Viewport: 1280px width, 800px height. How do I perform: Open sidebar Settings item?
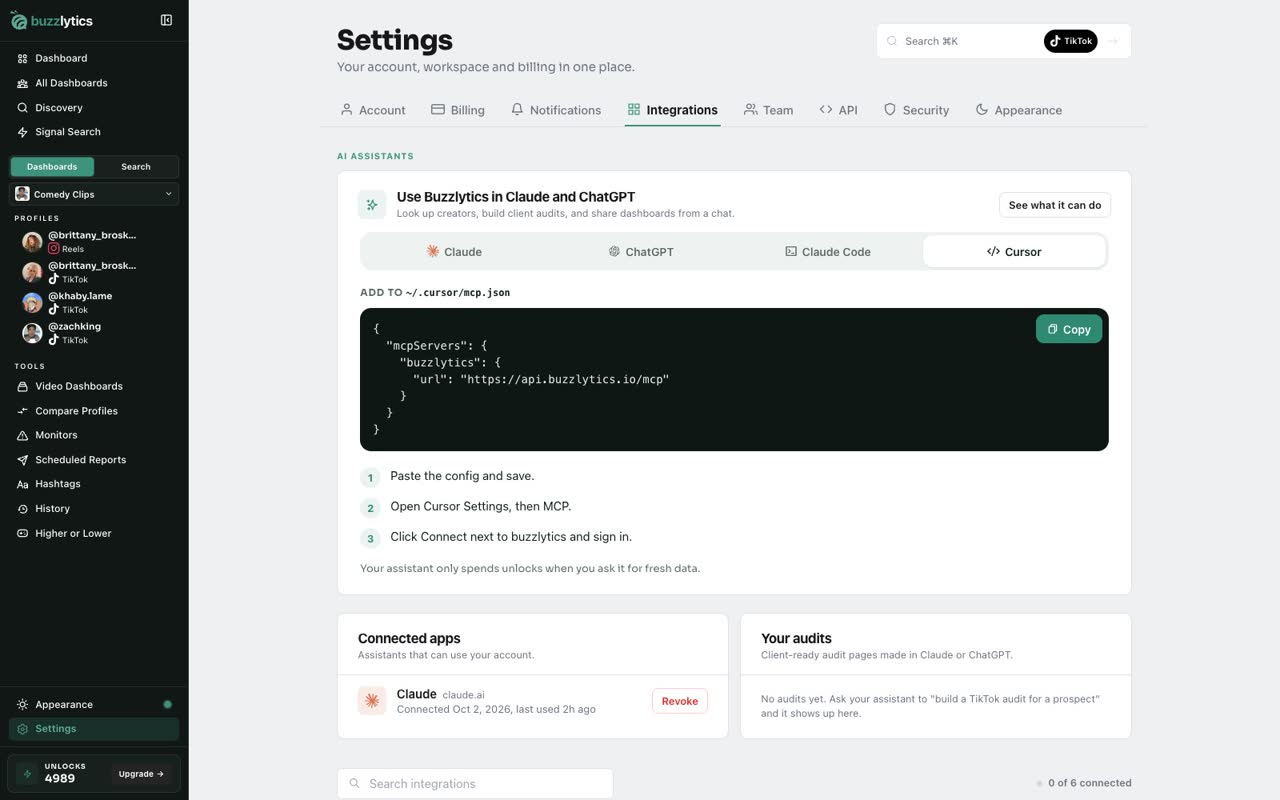[x=94, y=729]
